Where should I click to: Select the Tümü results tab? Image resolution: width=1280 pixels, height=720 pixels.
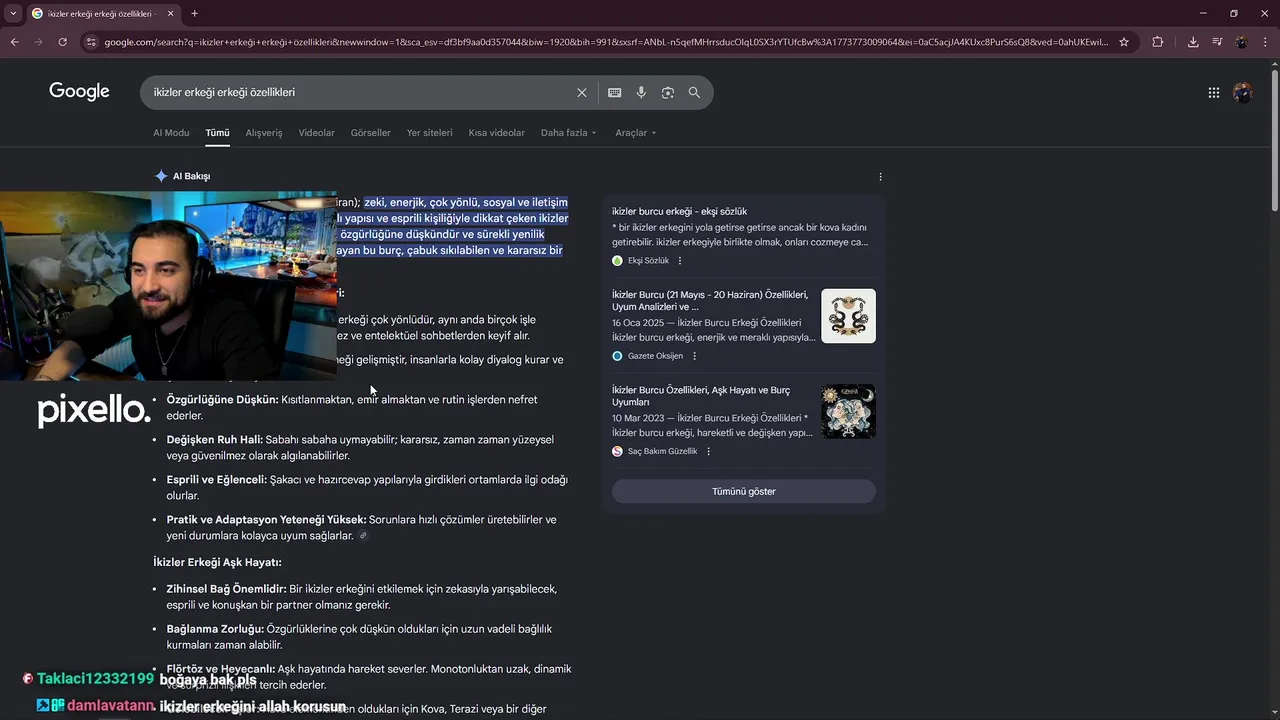pos(217,133)
